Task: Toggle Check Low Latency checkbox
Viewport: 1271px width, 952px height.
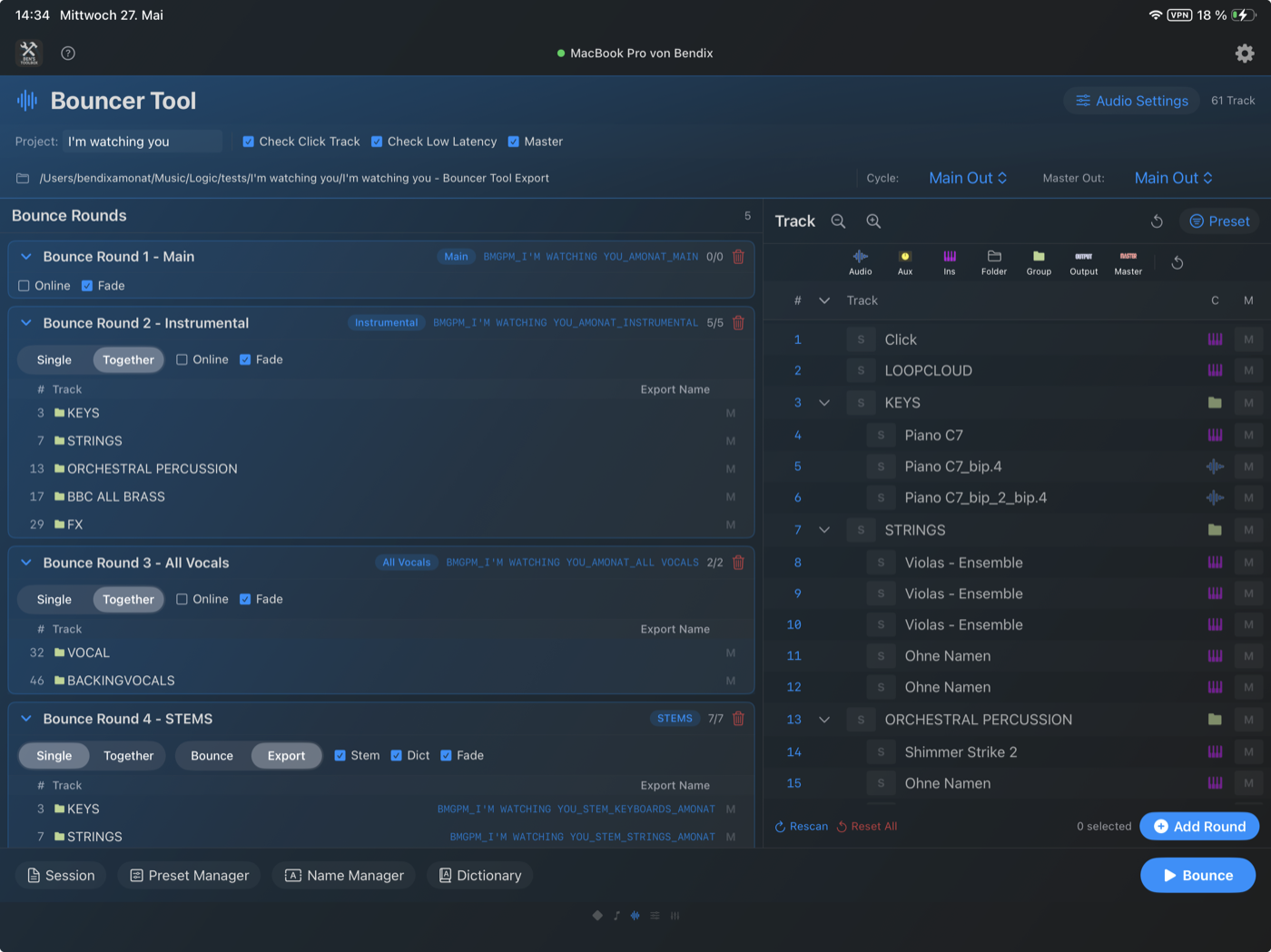Action: (377, 142)
